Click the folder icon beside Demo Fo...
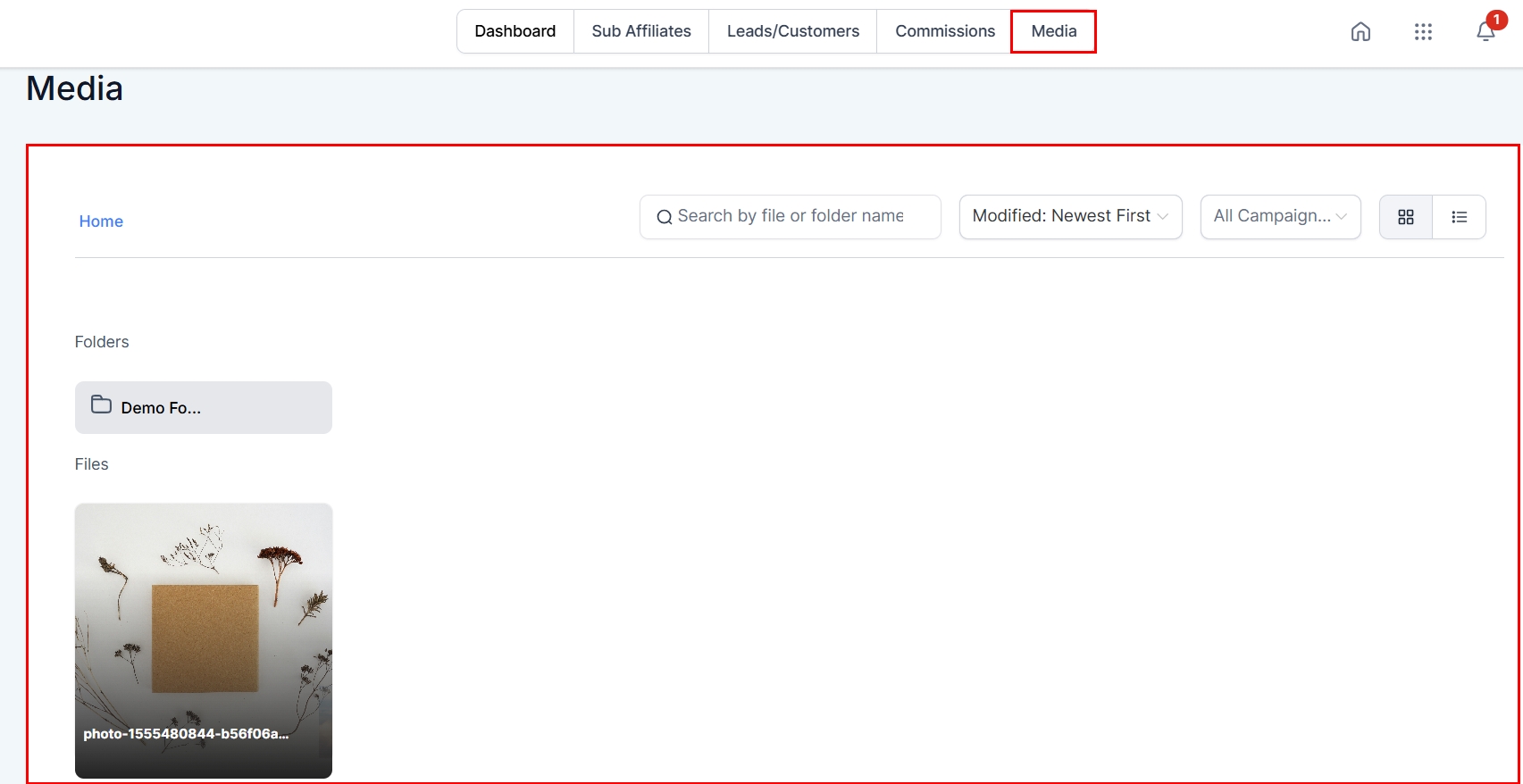 [102, 405]
